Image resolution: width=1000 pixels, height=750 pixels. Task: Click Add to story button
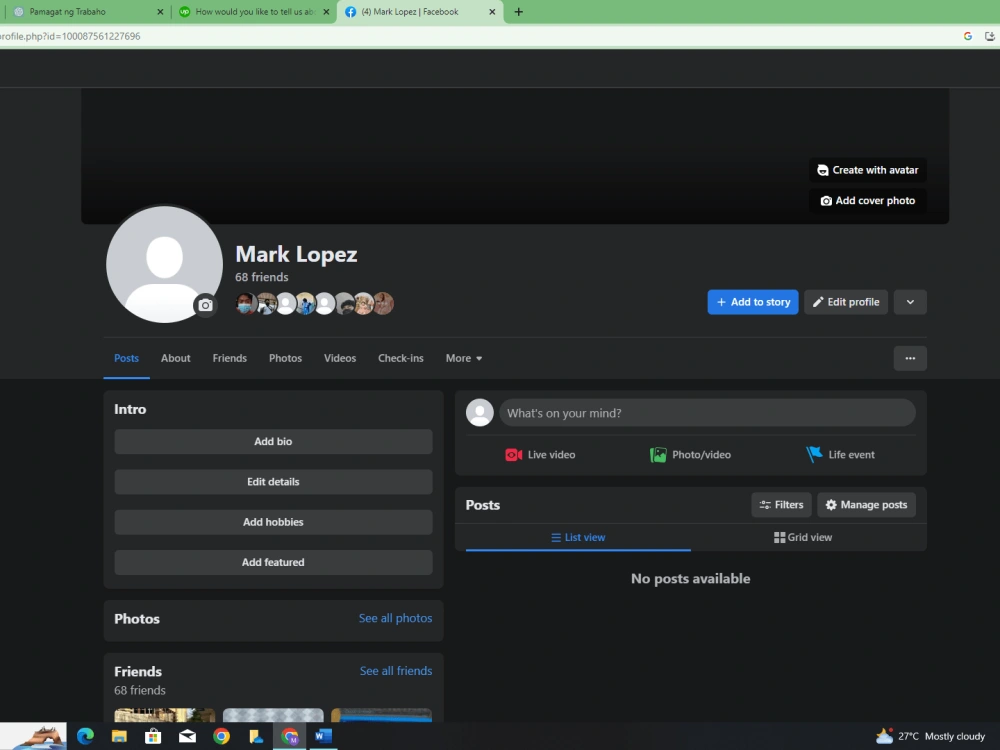753,302
